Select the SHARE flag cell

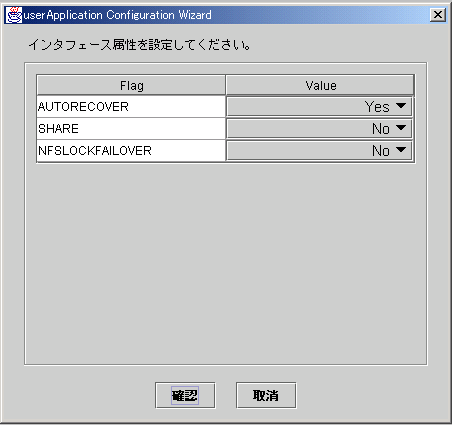(131, 129)
